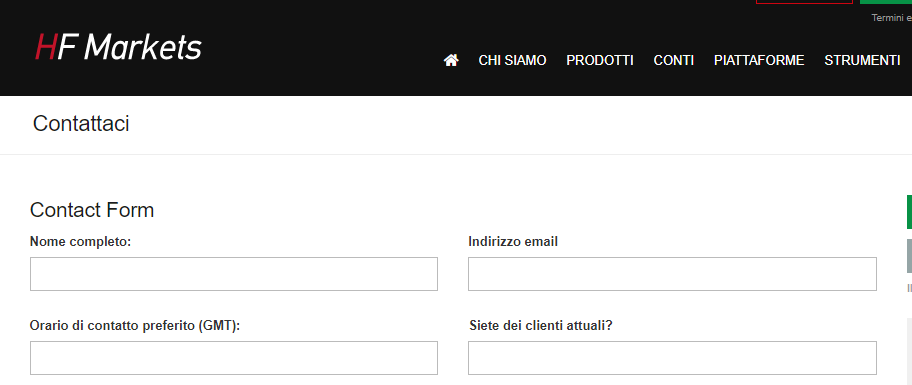Screen dimensions: 912x385
Task: Click the gray sidebar button beside the form
Action: (909, 256)
